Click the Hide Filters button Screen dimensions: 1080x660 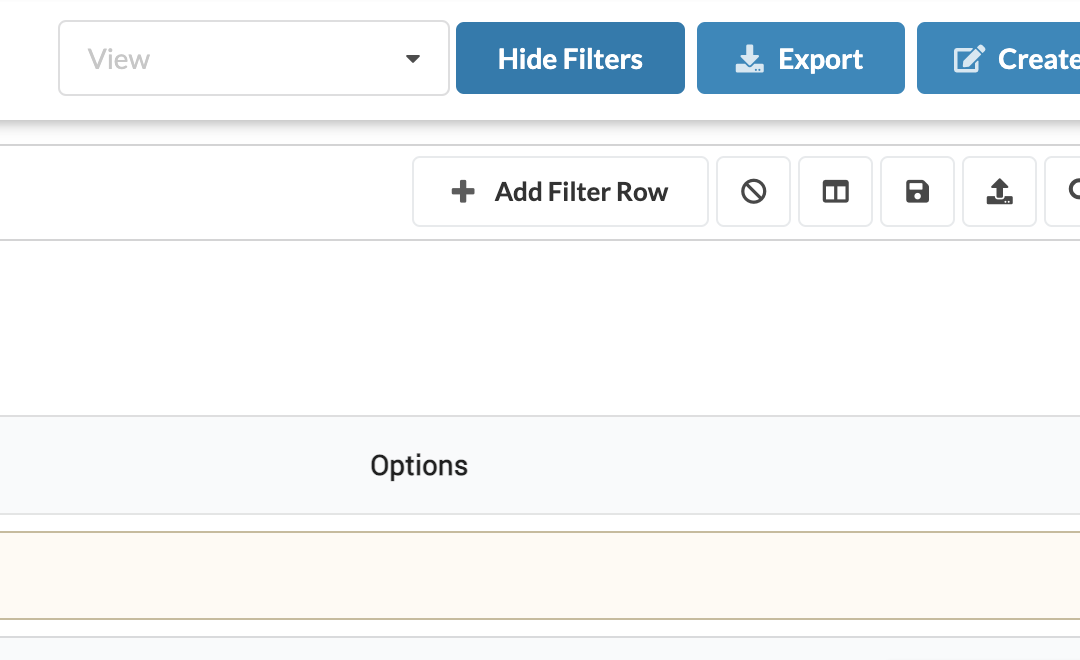(570, 59)
